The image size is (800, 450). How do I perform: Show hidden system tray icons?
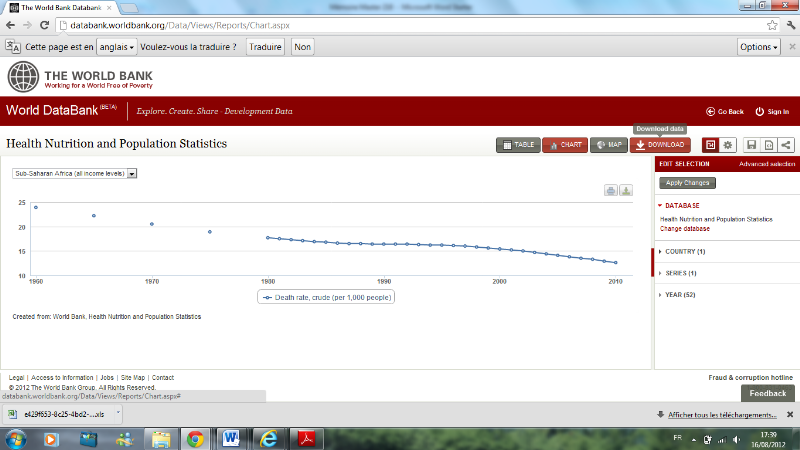coord(694,440)
